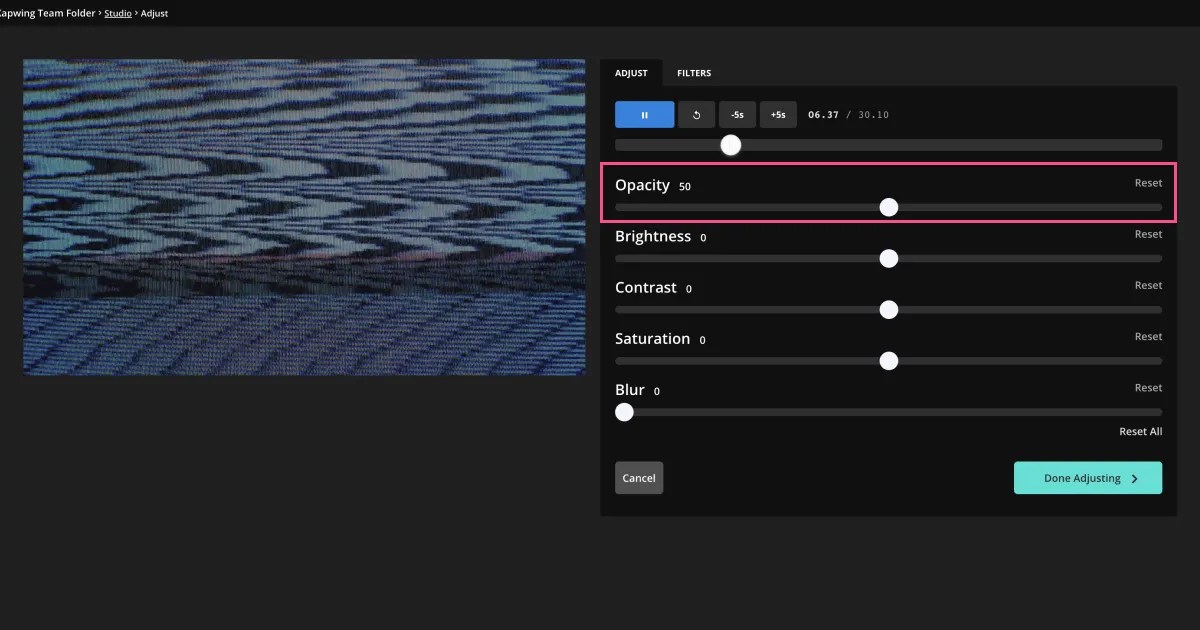
Task: Click the arrow on Done Adjusting
Action: [1135, 478]
